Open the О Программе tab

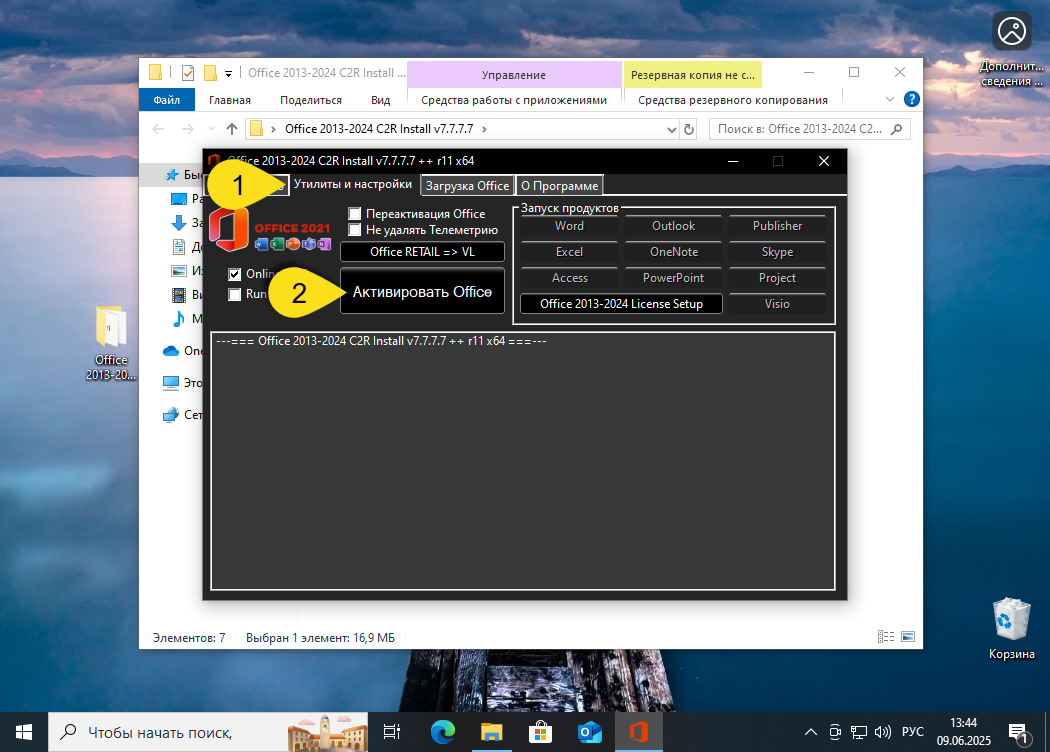point(558,185)
